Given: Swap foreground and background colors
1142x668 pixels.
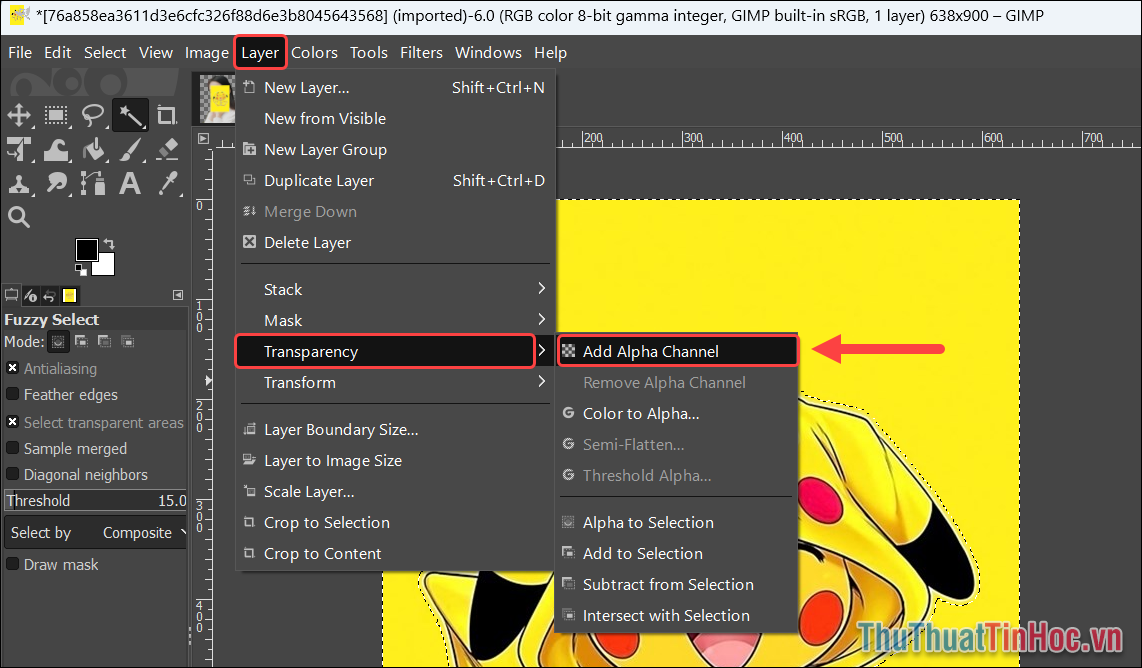Looking at the screenshot, I should pyautogui.click(x=109, y=243).
